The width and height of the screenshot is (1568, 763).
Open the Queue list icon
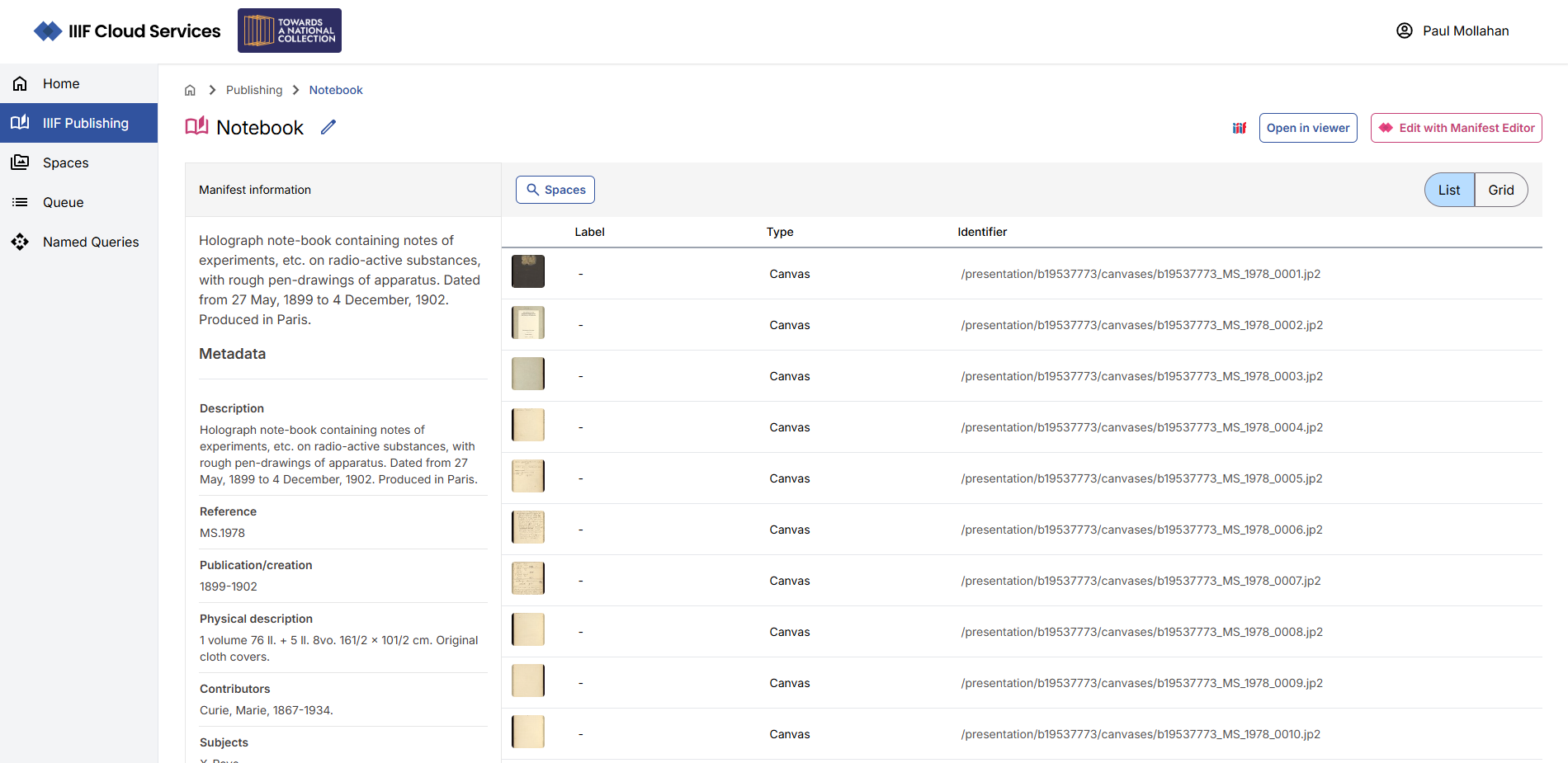click(19, 202)
